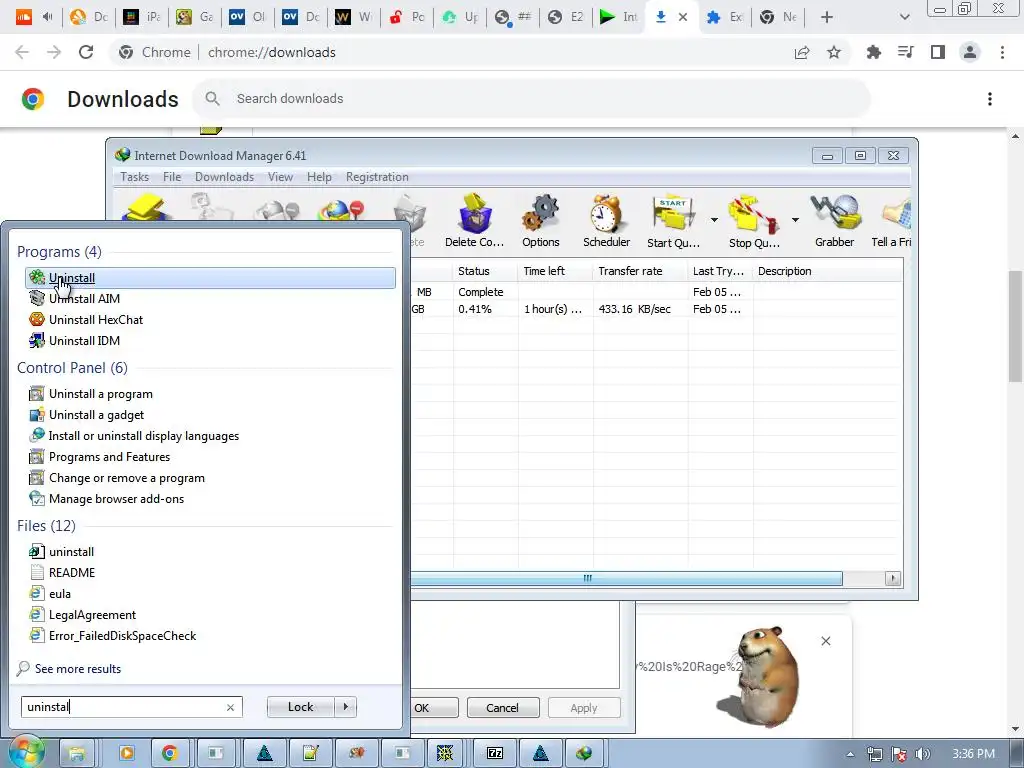Open Chrome icon in the taskbar
Image resolution: width=1024 pixels, height=768 pixels.
(x=170, y=754)
